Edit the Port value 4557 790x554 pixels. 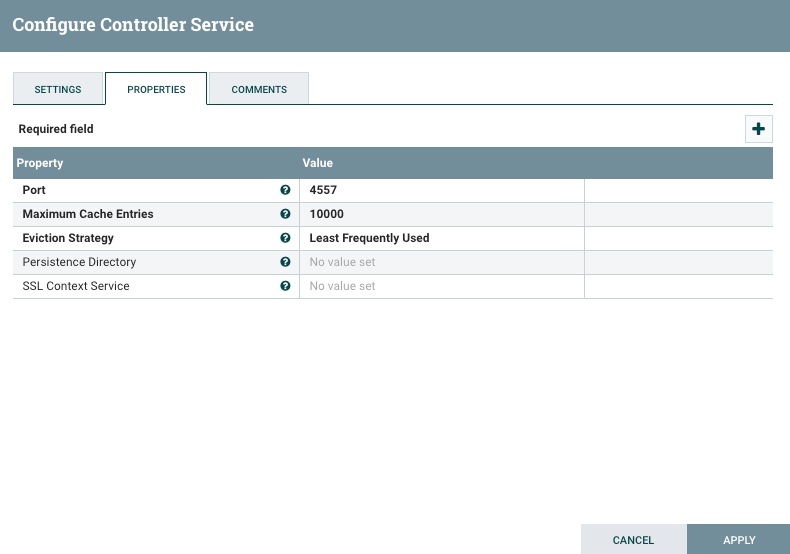click(440, 190)
